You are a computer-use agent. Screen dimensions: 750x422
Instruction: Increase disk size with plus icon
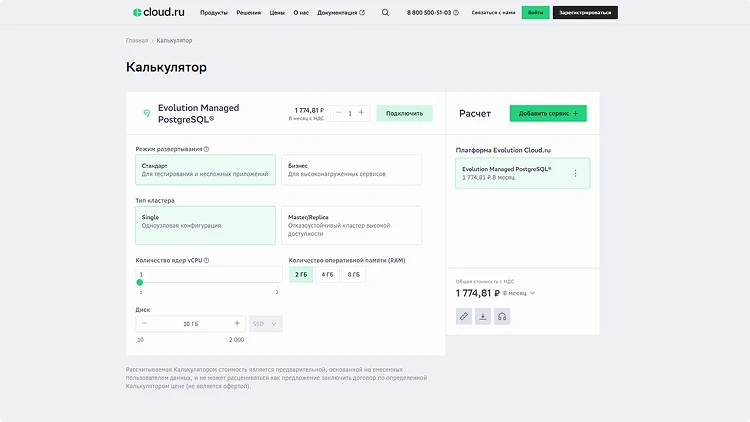237,323
